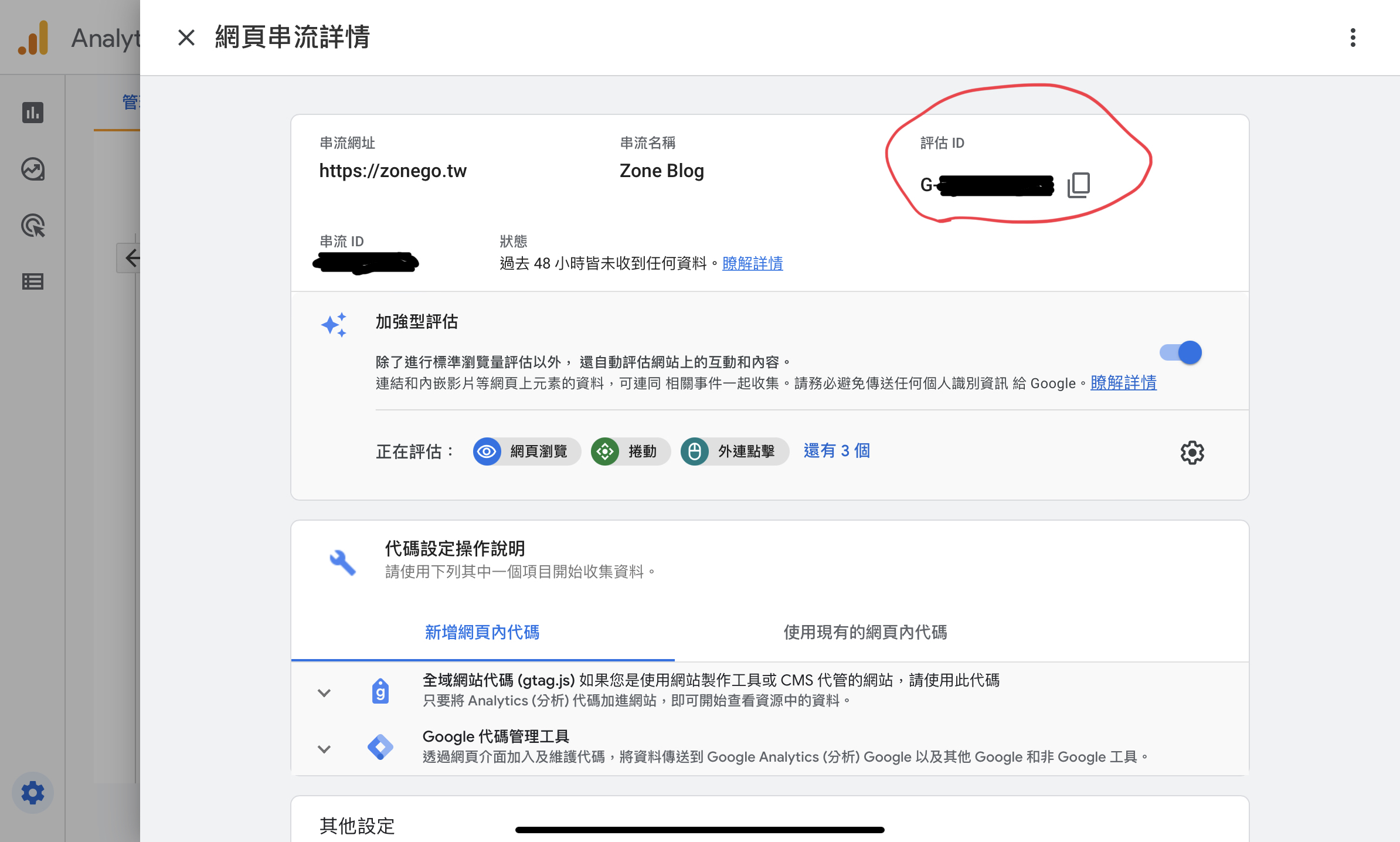Switch to the 新增網頁內代碼 tab
Screen dimensions: 1400x842
[x=482, y=632]
